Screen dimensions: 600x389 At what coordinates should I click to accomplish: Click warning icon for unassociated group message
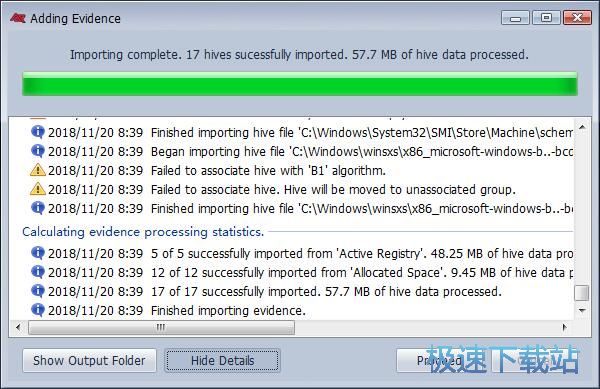tap(38, 189)
